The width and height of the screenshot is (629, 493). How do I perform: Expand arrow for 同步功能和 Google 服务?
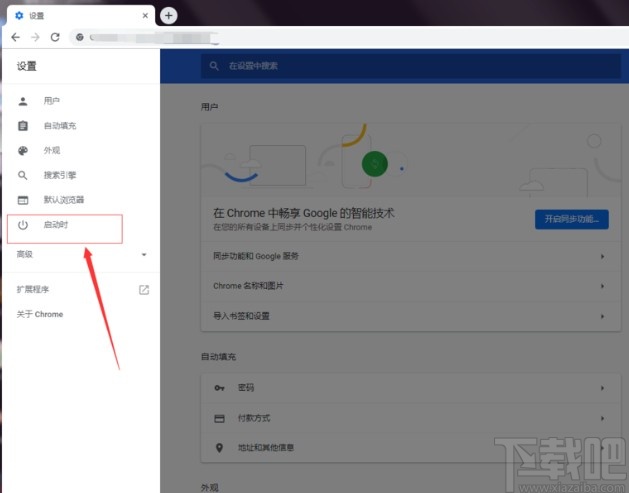(602, 256)
